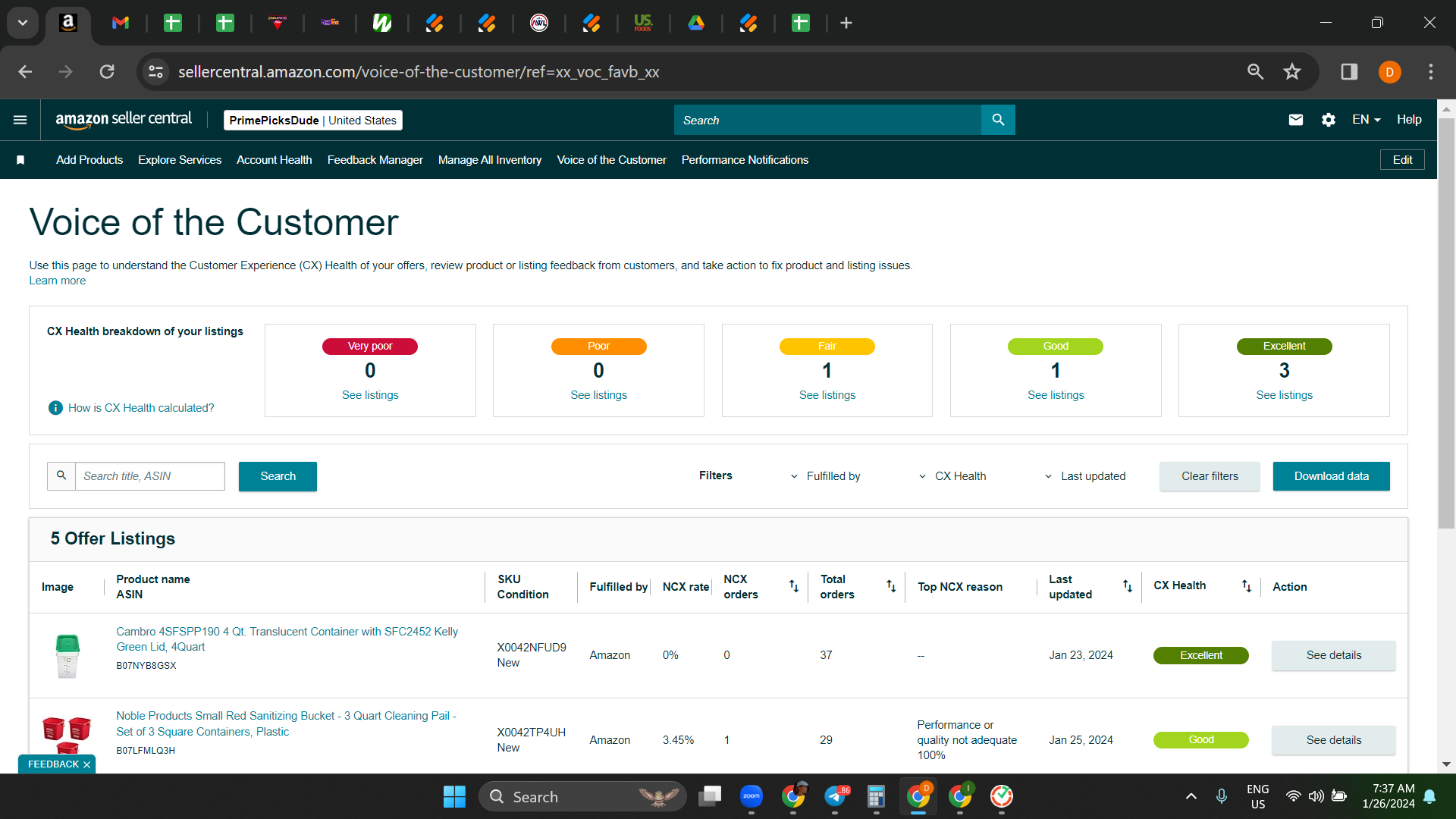See listings under Excellent
This screenshot has height=819, width=1456.
coord(1285,395)
